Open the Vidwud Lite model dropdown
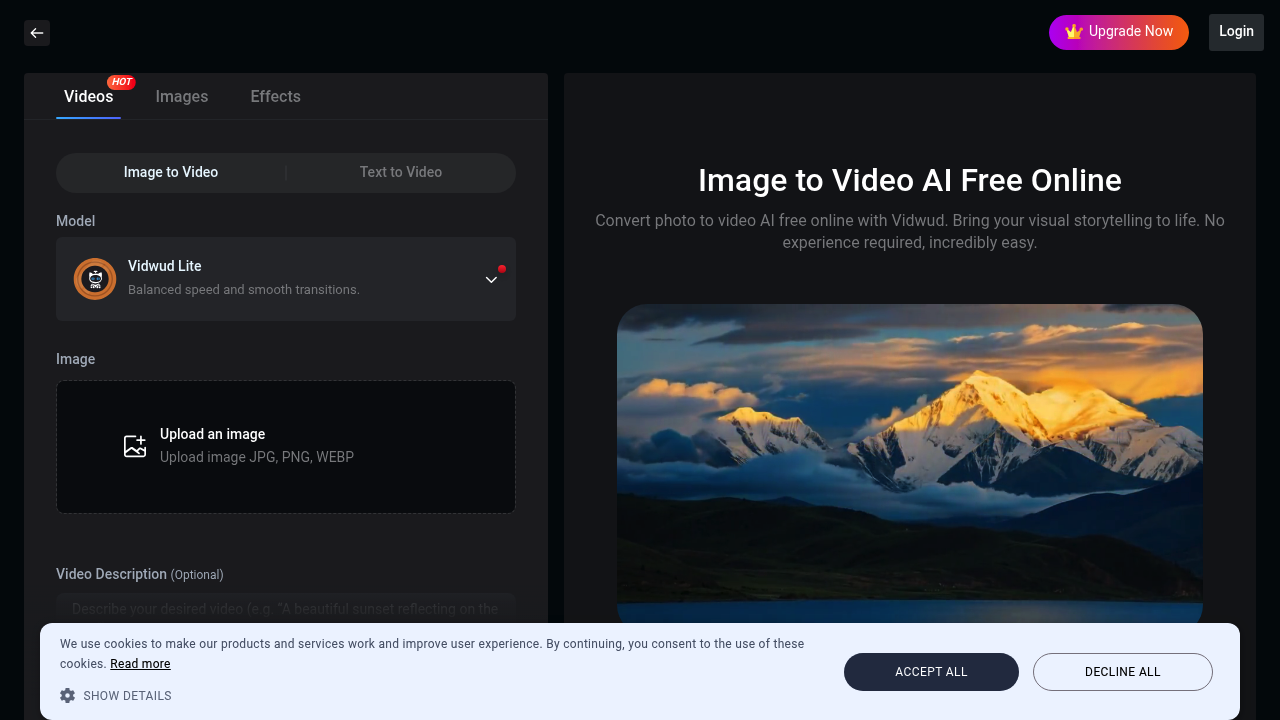The height and width of the screenshot is (720, 1280). pos(286,279)
